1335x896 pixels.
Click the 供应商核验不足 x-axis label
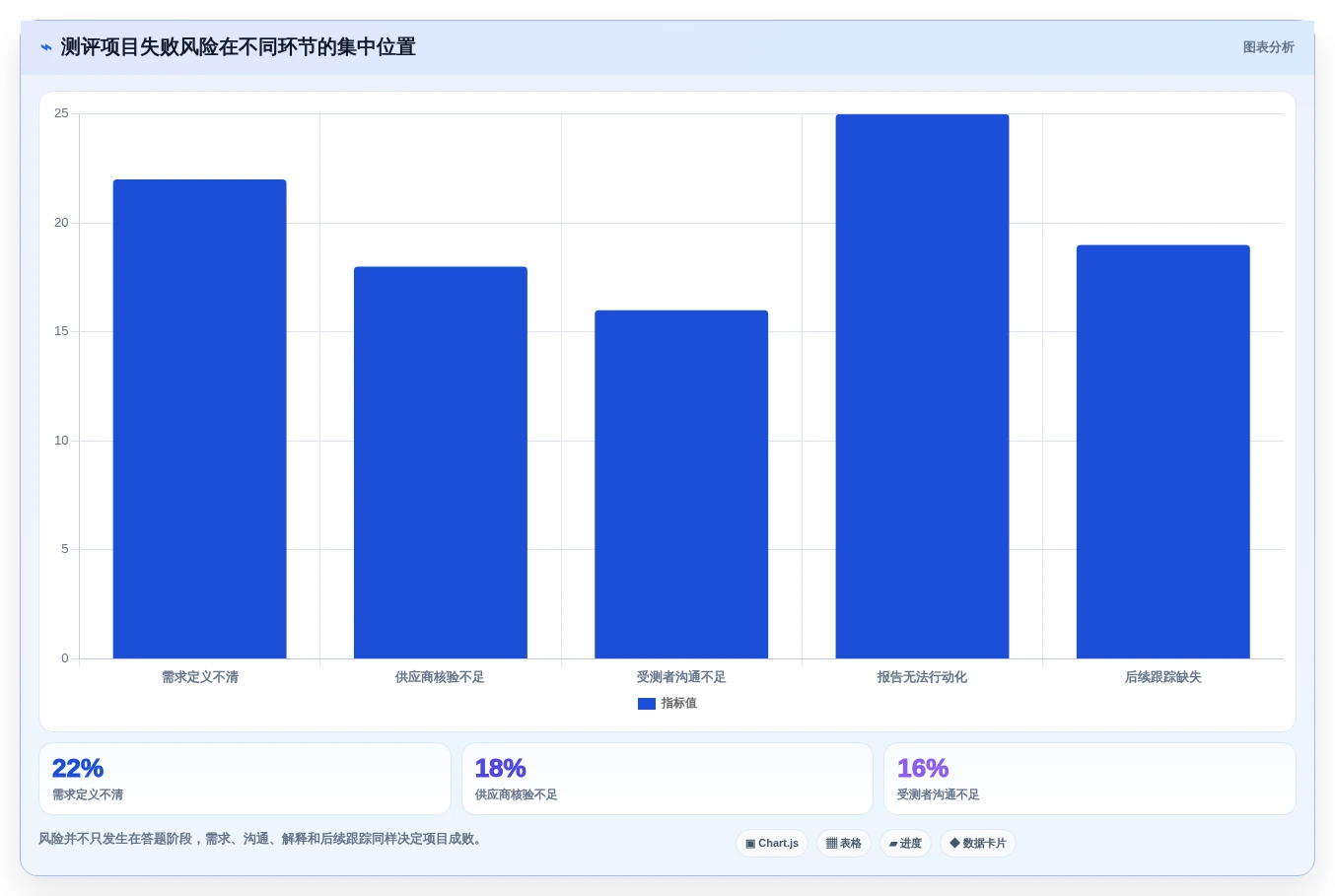pyautogui.click(x=441, y=677)
